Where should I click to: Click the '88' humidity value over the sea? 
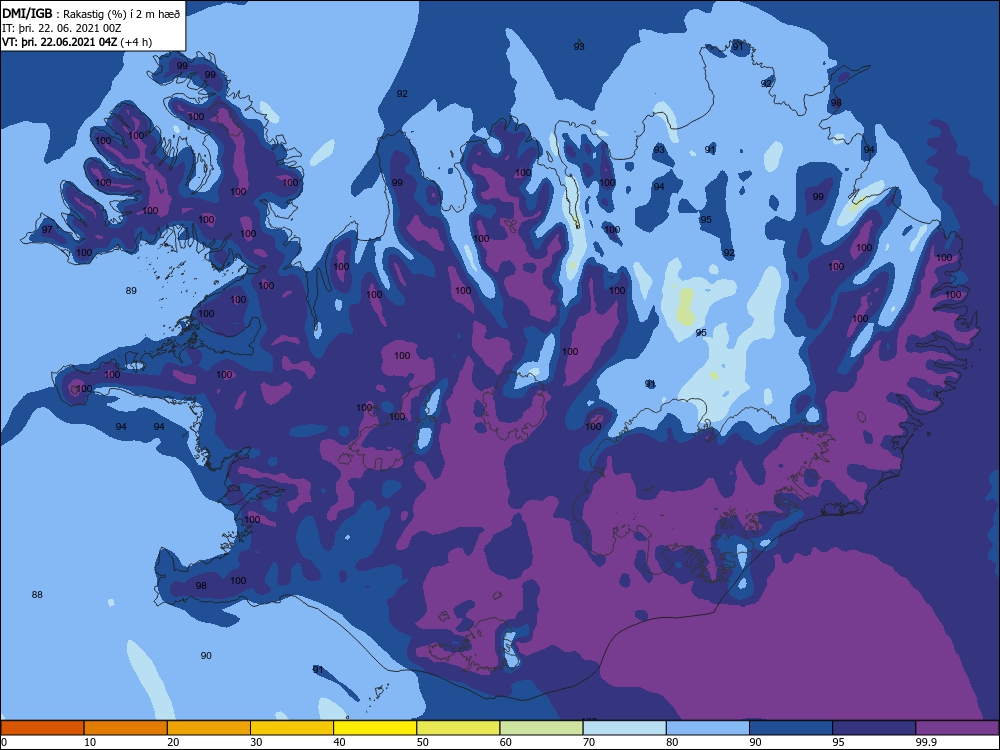coord(37,594)
